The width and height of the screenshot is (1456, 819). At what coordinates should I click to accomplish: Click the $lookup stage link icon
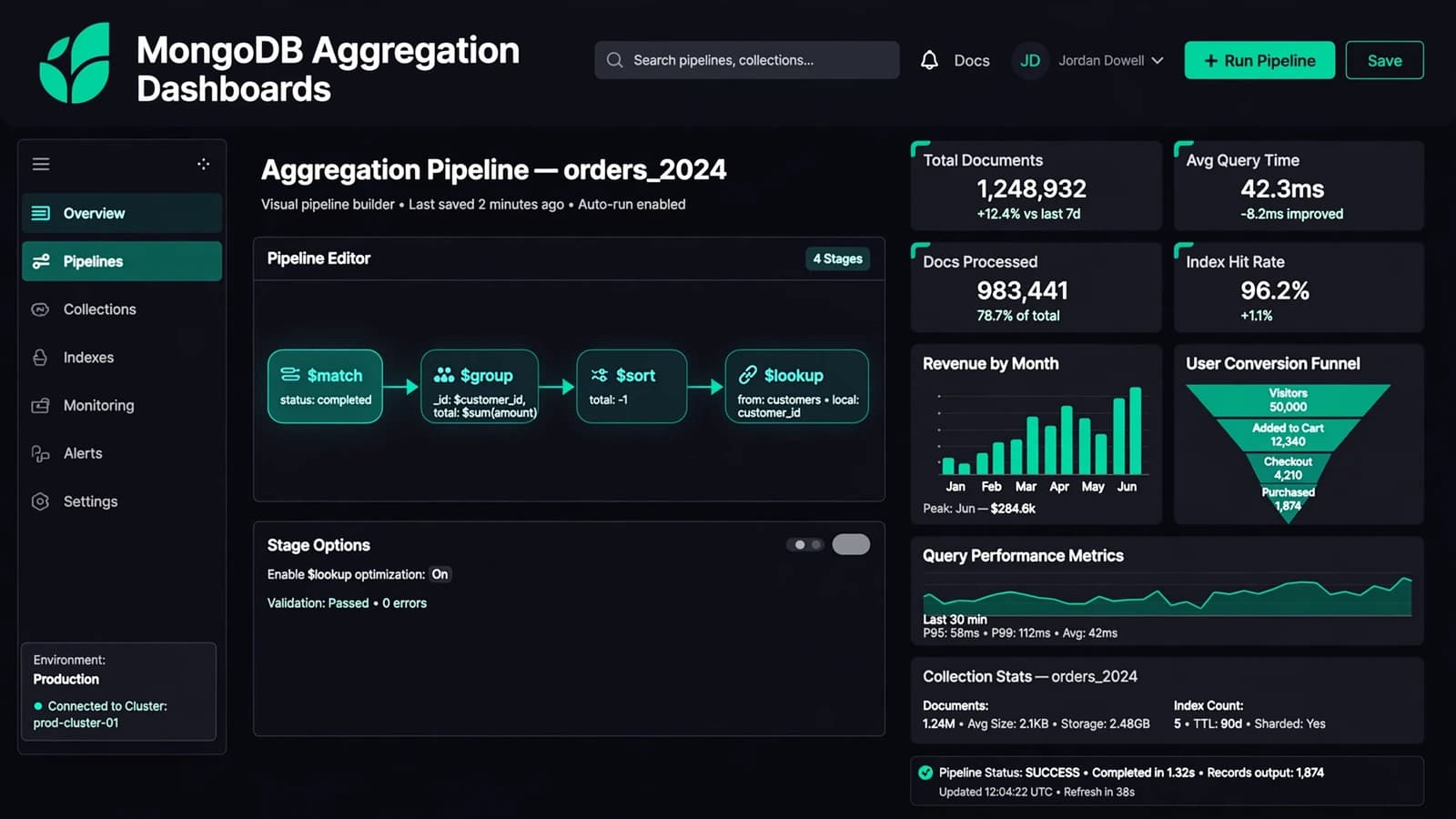[748, 375]
